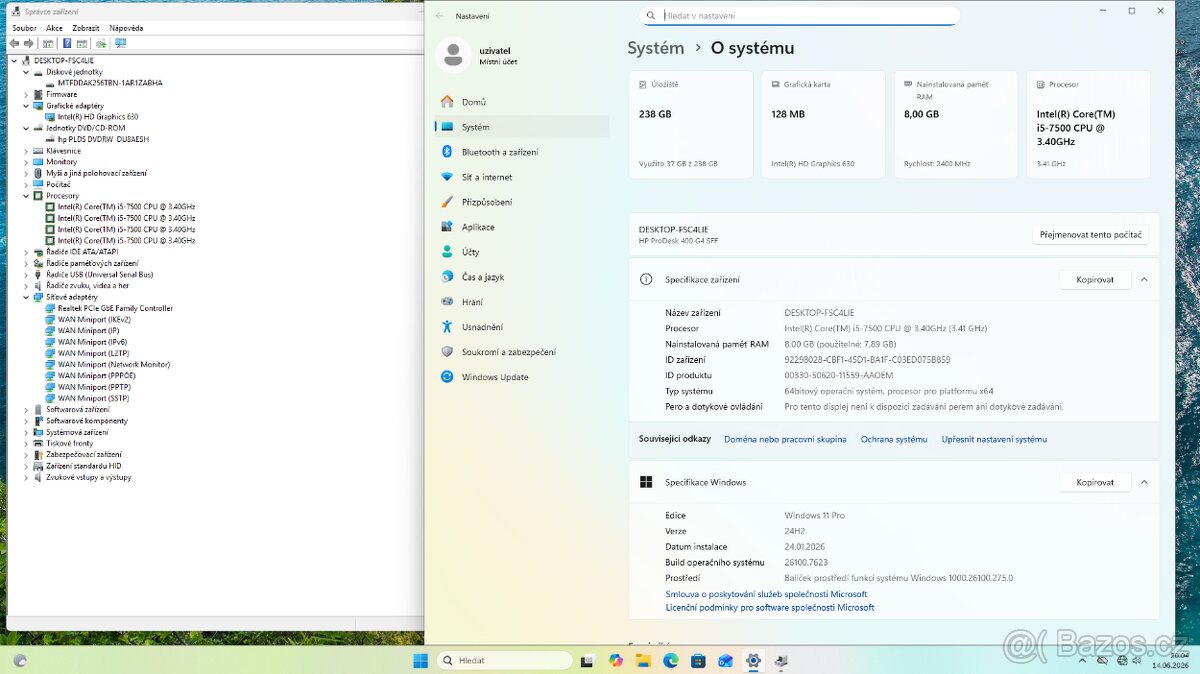
Task: Open Zobrazit menu in Device Manager
Action: tap(86, 28)
